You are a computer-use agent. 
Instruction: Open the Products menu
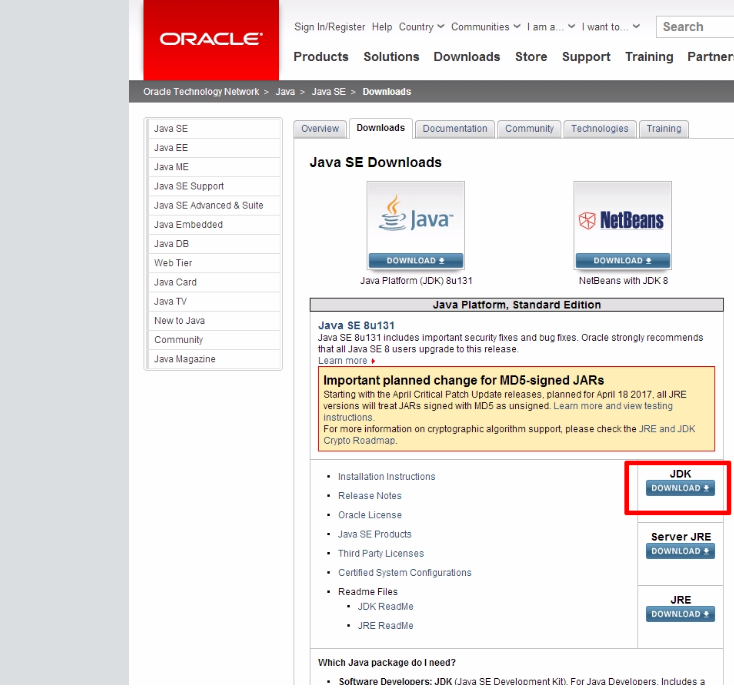point(321,57)
